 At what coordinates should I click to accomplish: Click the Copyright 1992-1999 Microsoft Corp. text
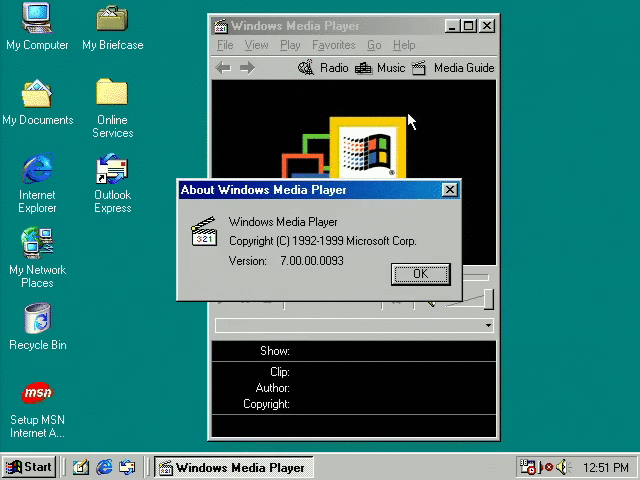click(322, 241)
